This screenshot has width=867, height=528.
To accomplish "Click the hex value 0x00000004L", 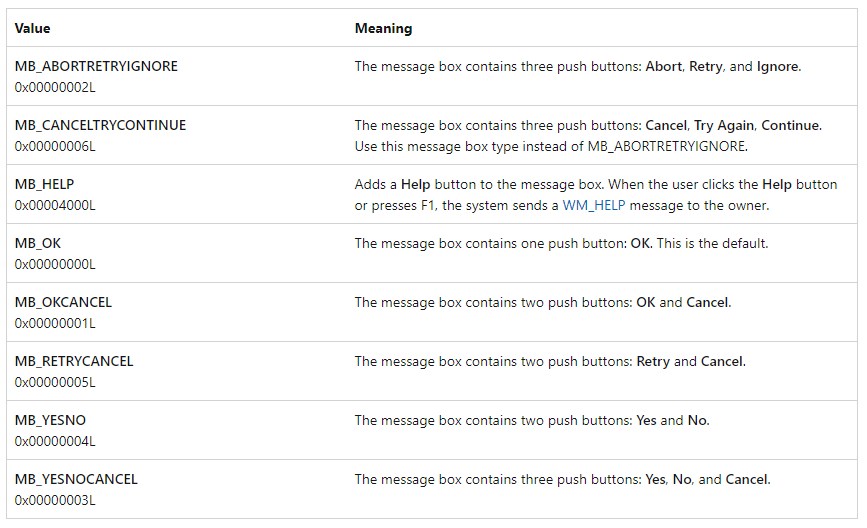I will (x=55, y=441).
